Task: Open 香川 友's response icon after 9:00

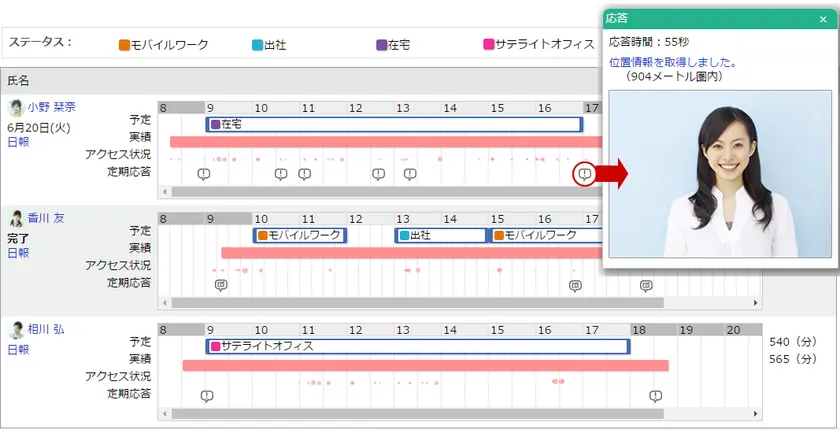Action: 221,285
